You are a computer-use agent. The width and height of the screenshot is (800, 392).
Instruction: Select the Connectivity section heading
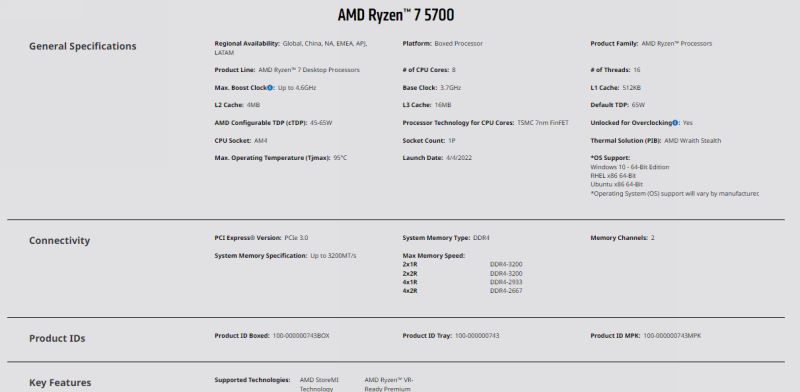(x=59, y=240)
